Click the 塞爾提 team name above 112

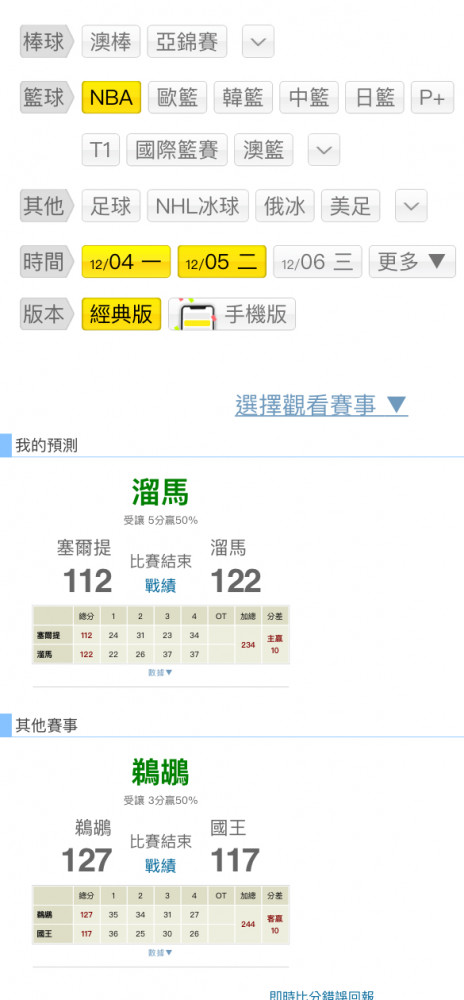click(84, 547)
